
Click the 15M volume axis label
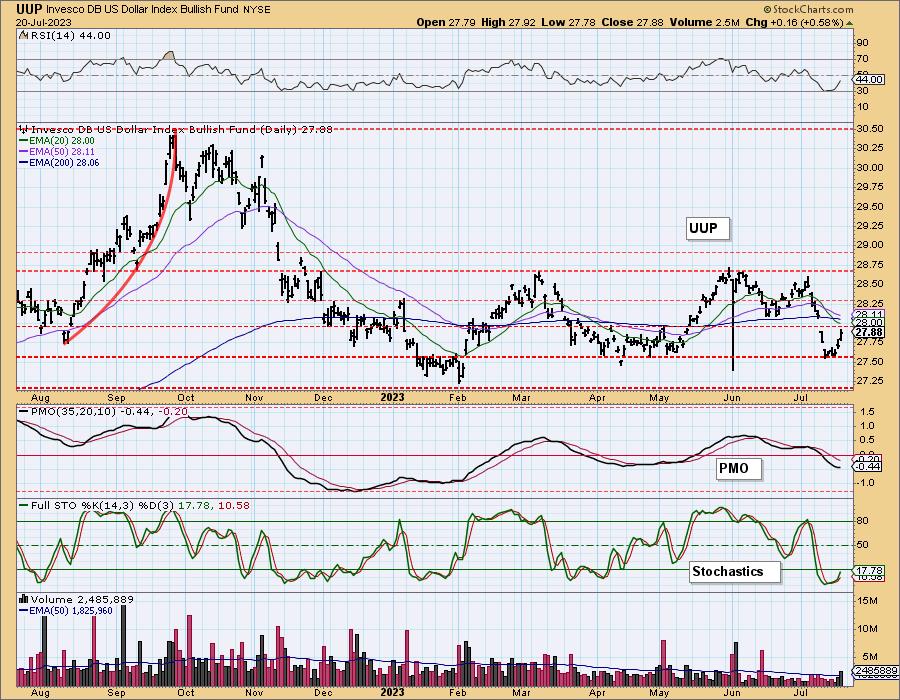tap(867, 601)
